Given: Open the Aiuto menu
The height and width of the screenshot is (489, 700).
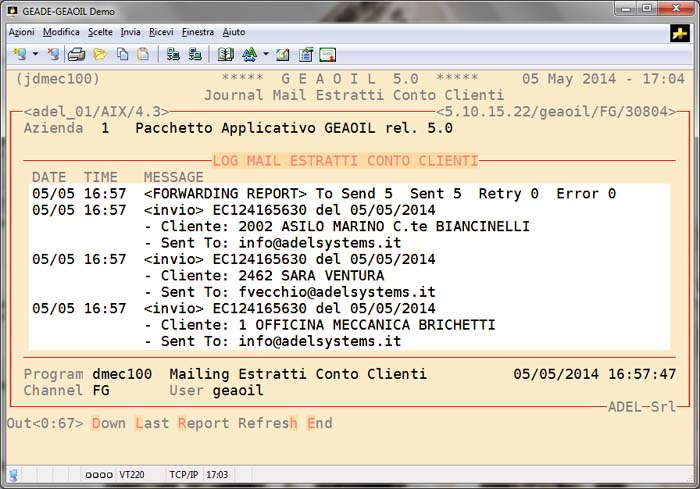Looking at the screenshot, I should pyautogui.click(x=233, y=32).
